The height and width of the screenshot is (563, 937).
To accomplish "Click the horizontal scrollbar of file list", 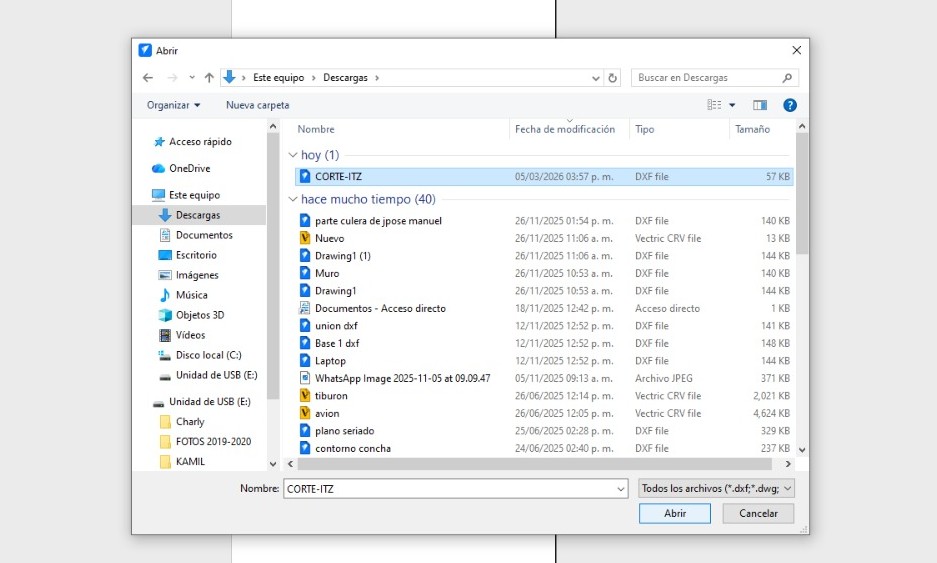I will pos(535,464).
